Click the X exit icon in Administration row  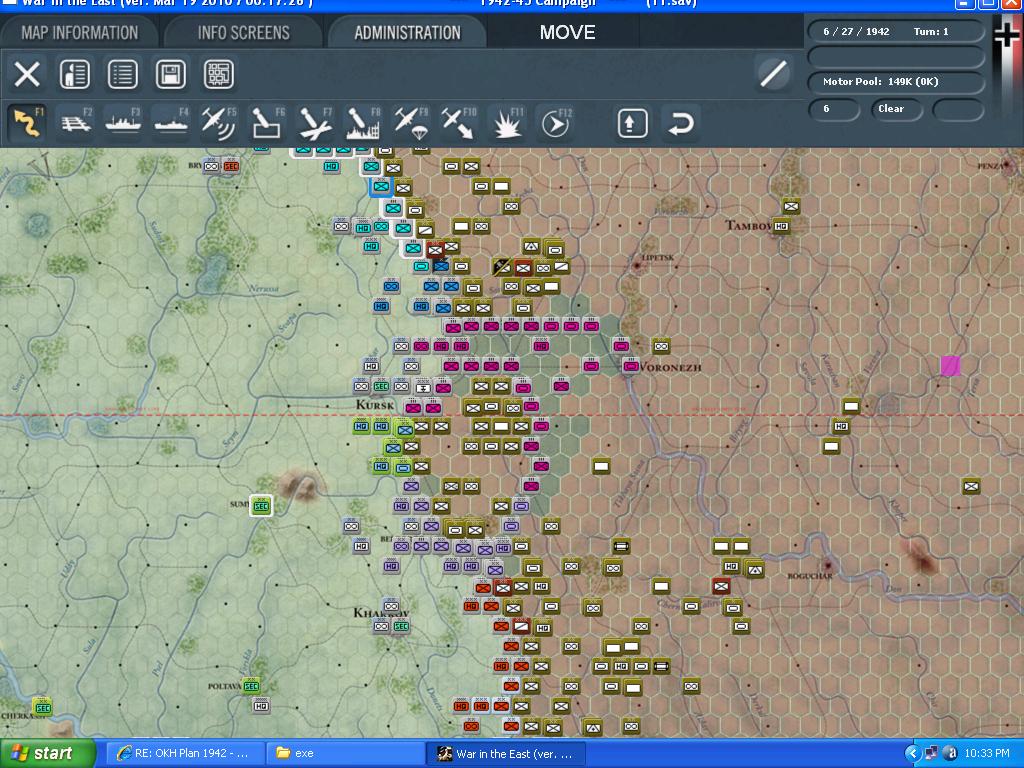pyautogui.click(x=27, y=74)
